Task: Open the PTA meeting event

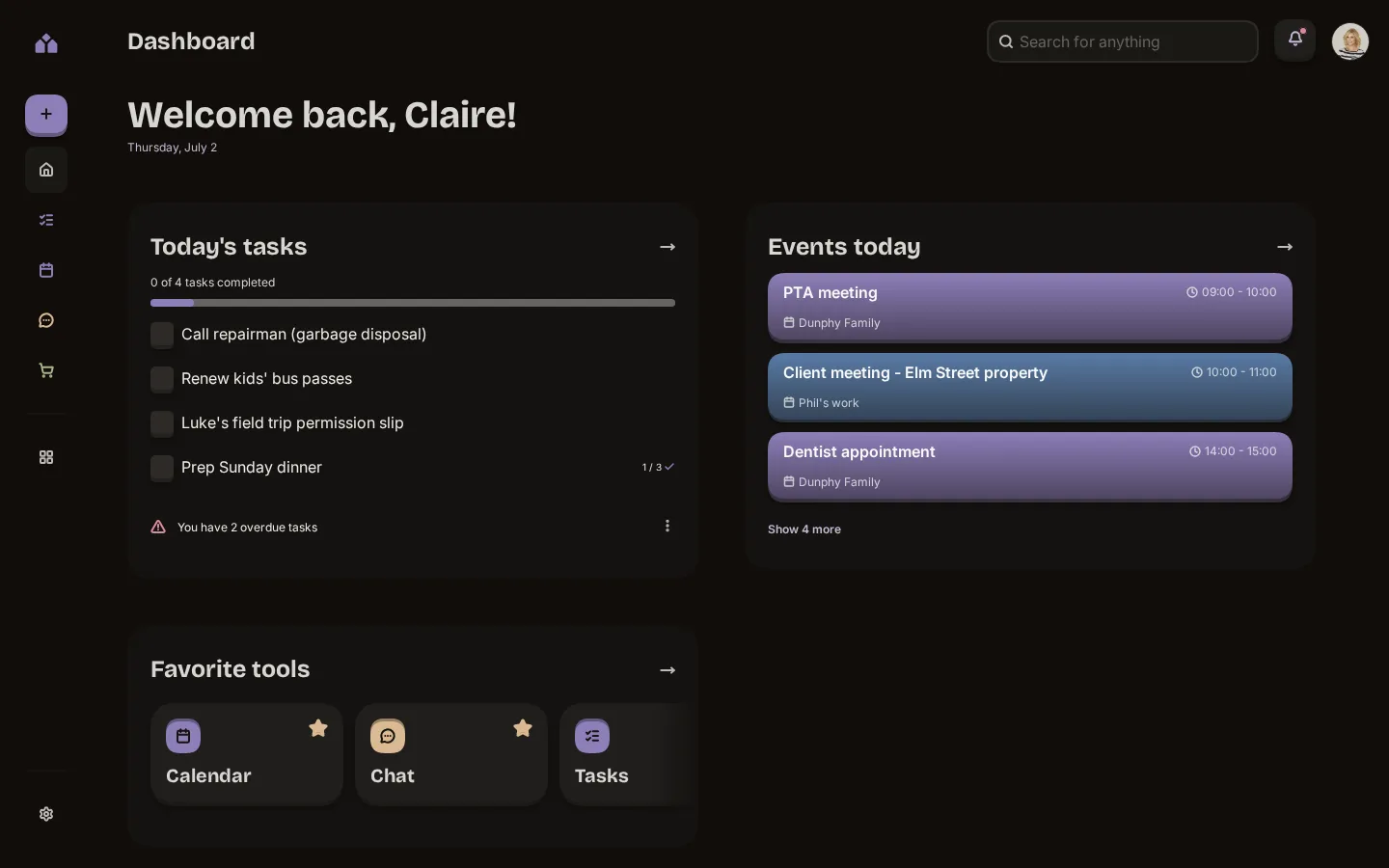Action: pos(1030,307)
